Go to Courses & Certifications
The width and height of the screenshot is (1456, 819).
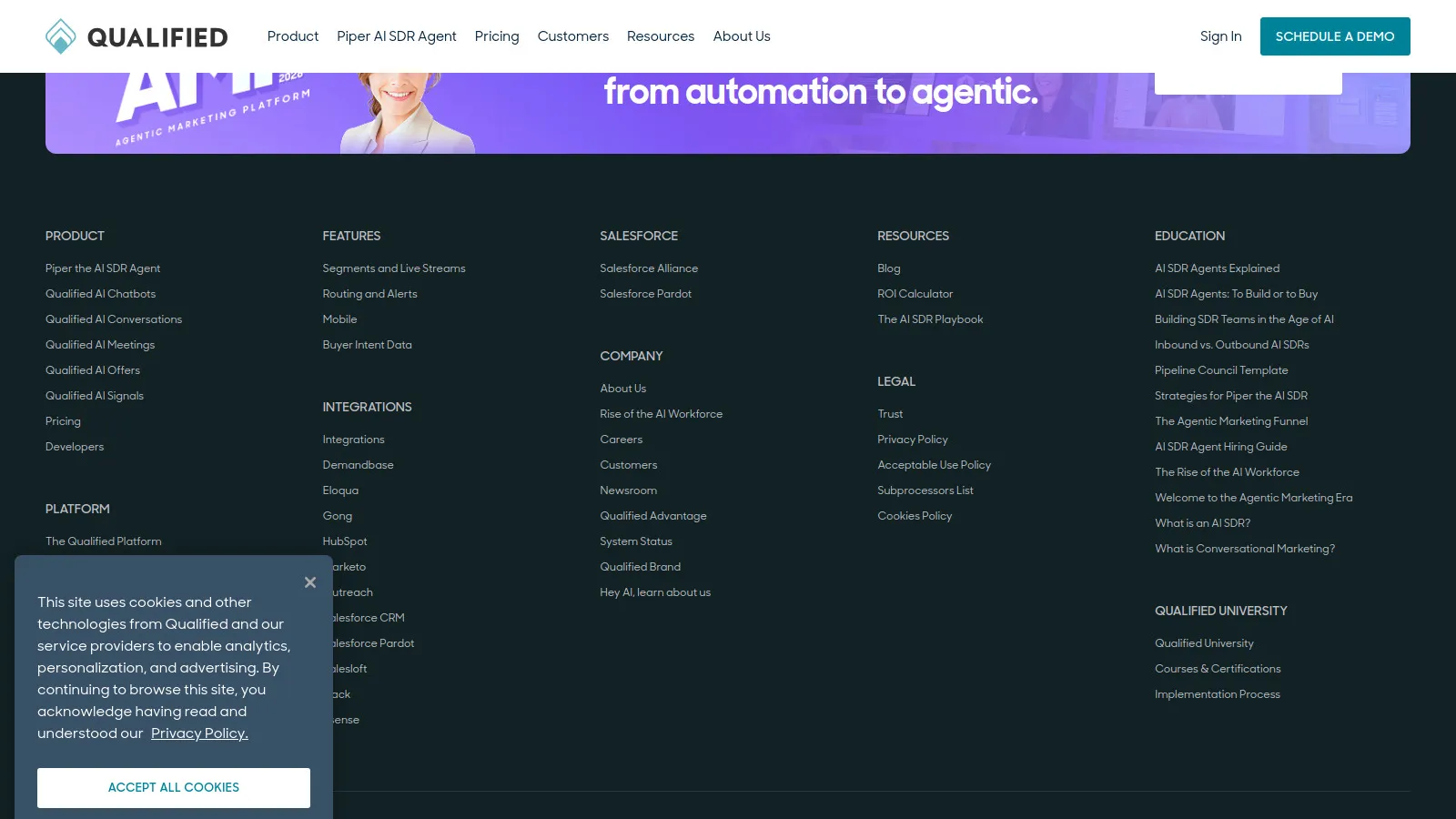(1217, 669)
